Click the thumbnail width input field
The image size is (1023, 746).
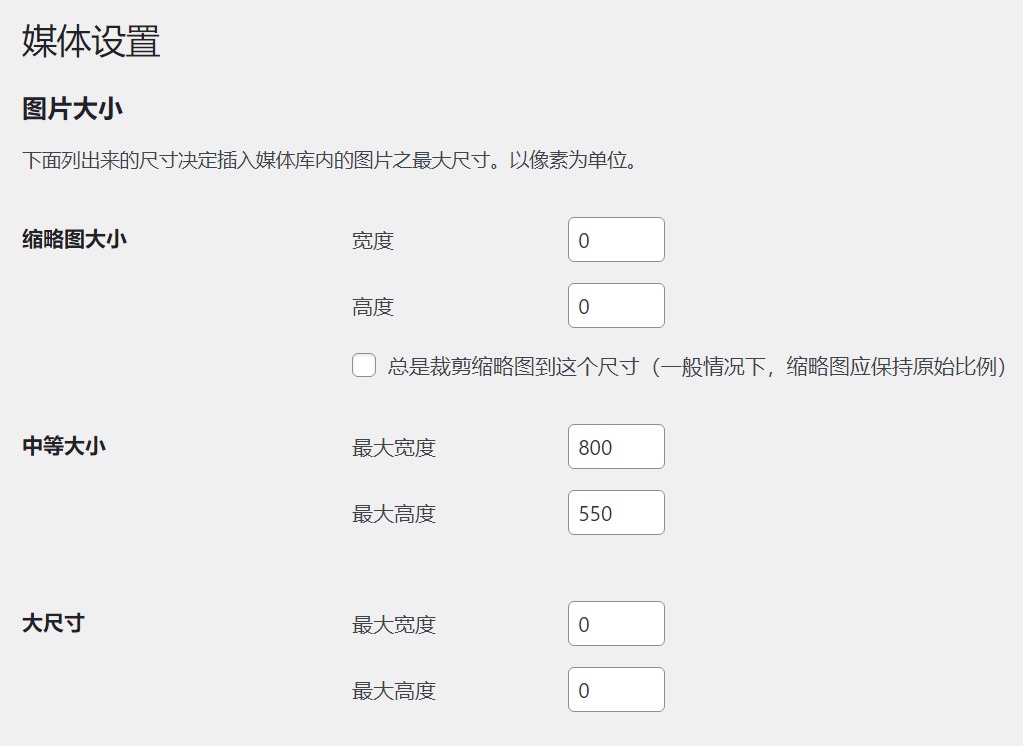(615, 239)
